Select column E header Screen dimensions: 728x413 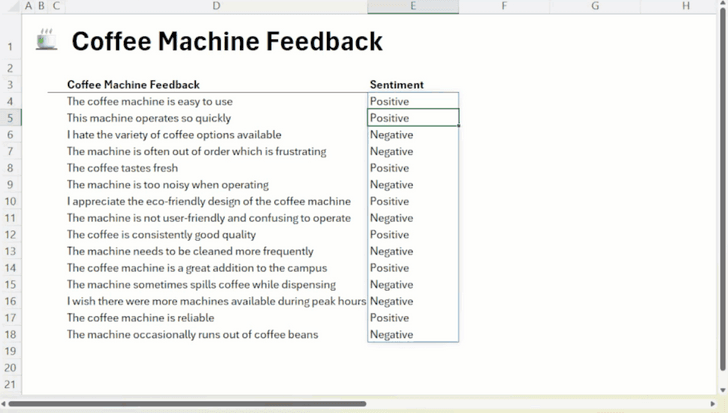[413, 6]
